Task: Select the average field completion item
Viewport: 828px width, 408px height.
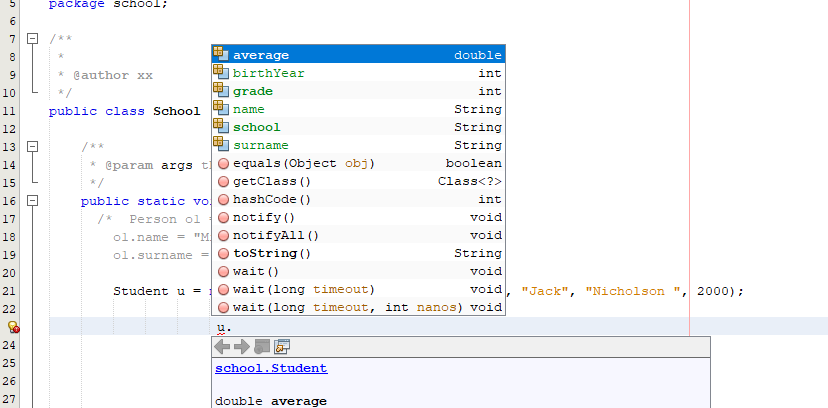Action: [359, 55]
